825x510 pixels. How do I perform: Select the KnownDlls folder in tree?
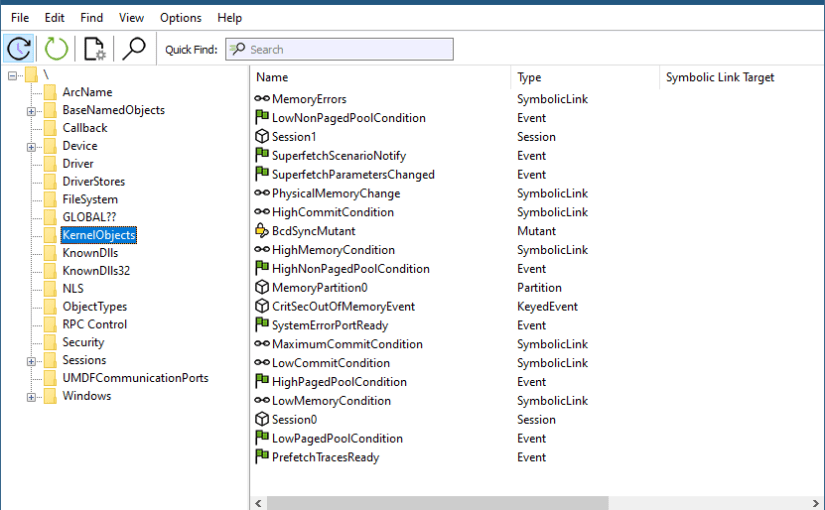pos(90,253)
